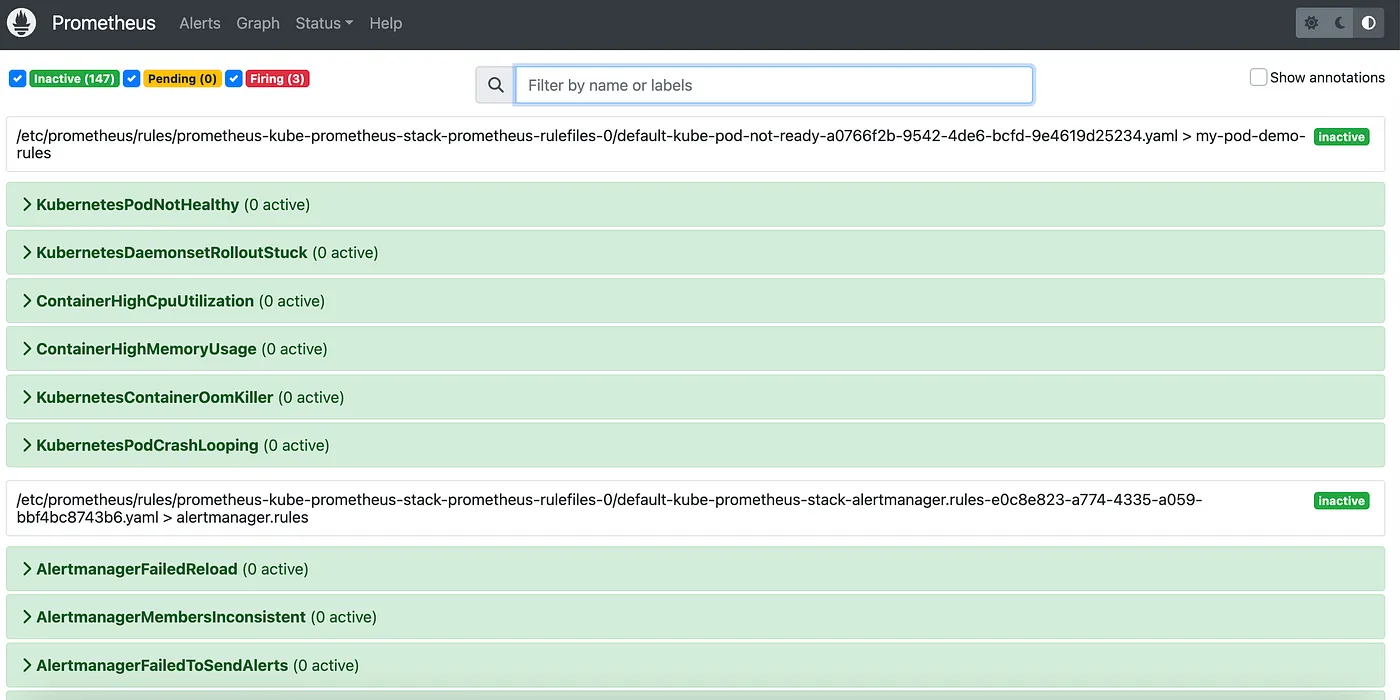
Task: Expand the KubernetesPodNotHealthy alert rule
Action: [x=695, y=205]
